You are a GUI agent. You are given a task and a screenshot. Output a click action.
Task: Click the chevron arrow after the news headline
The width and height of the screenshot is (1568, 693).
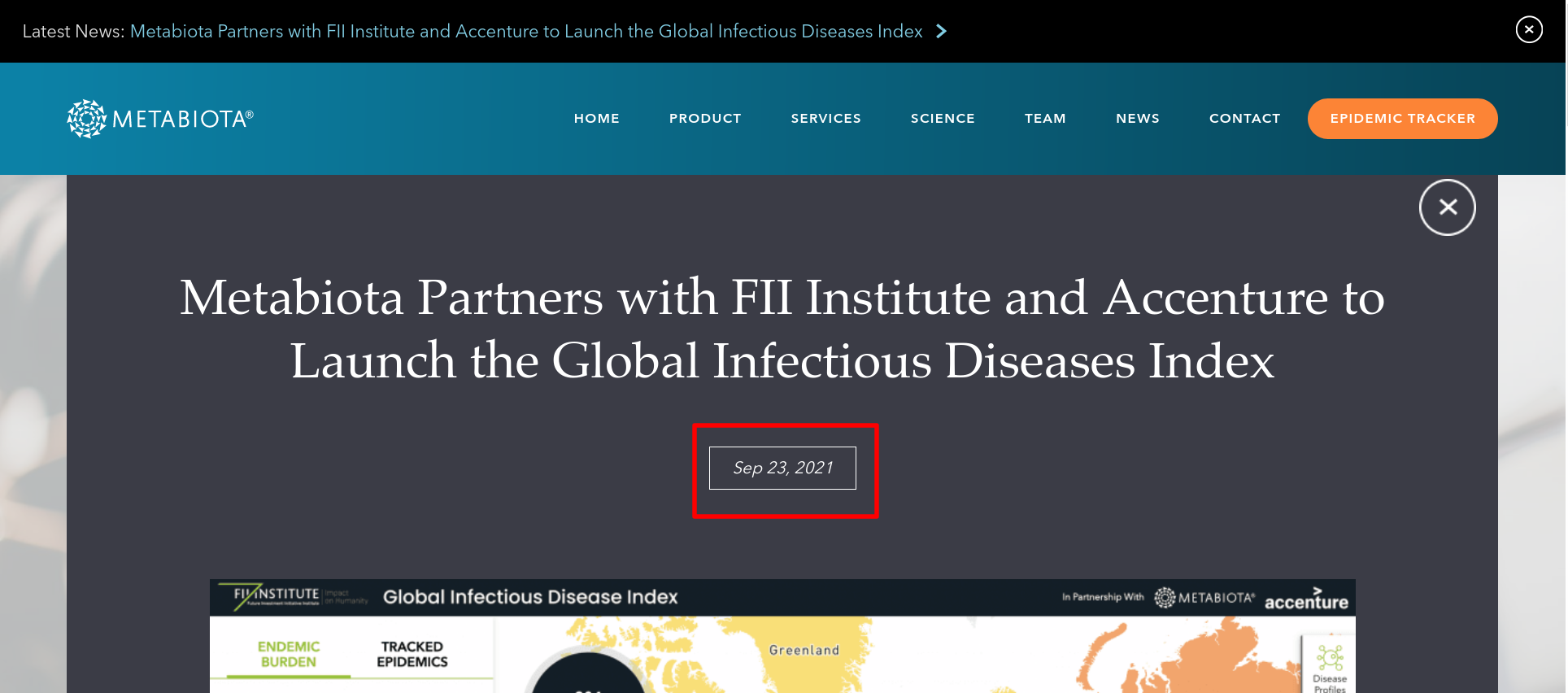[x=942, y=31]
